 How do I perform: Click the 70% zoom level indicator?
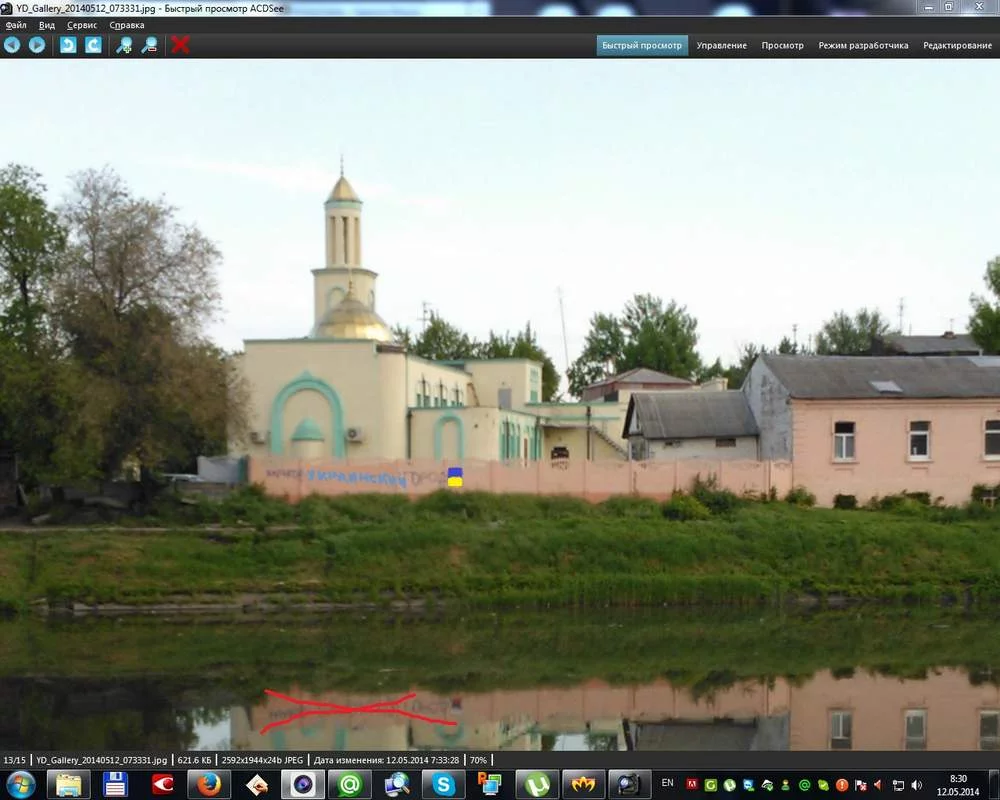point(477,760)
